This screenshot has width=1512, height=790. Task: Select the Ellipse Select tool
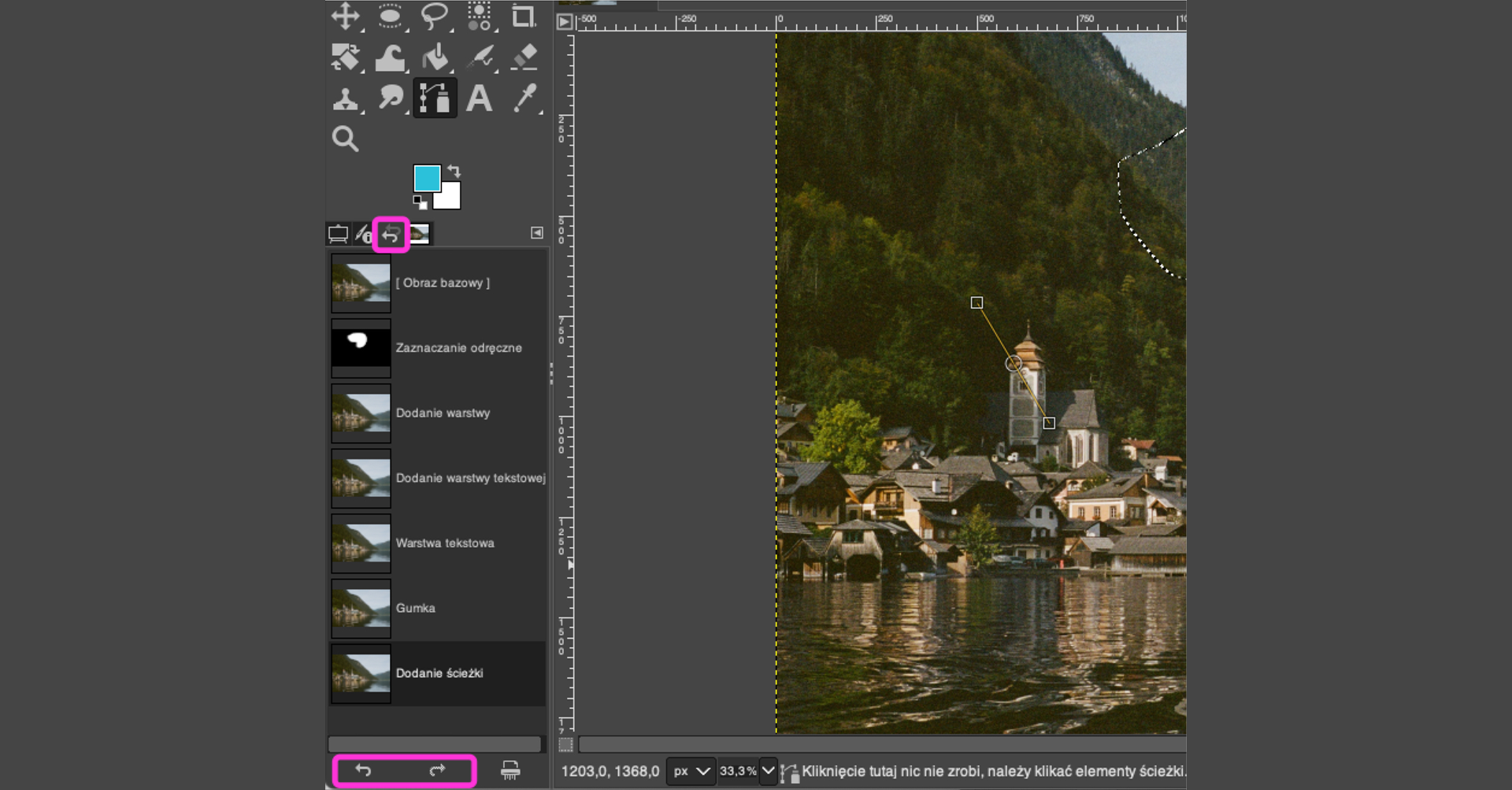coord(390,16)
